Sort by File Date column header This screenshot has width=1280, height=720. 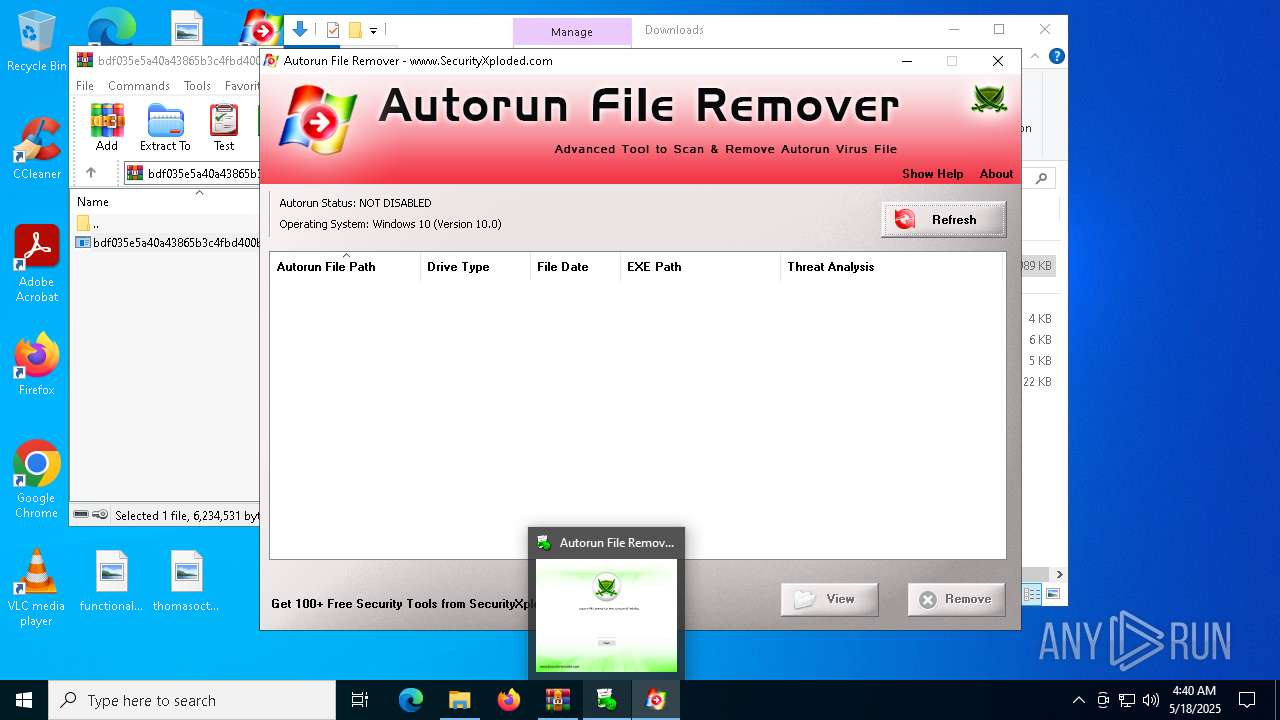tap(575, 267)
